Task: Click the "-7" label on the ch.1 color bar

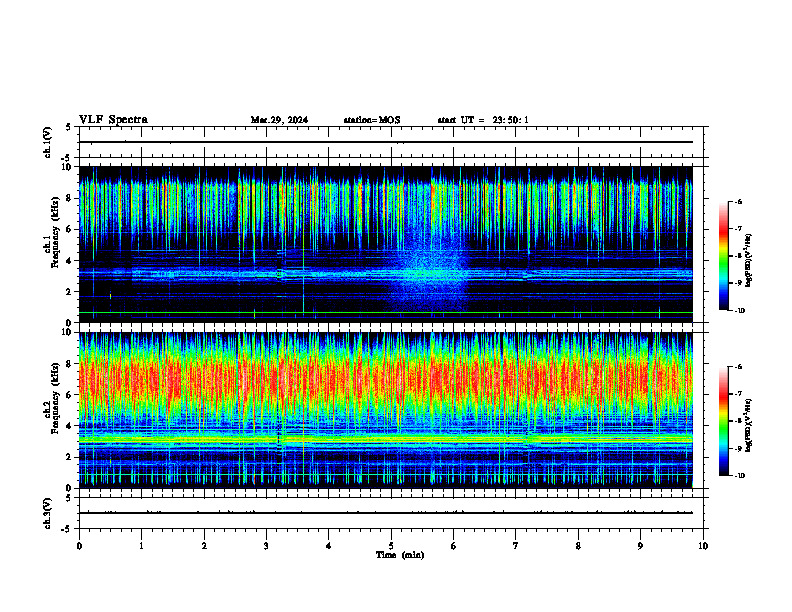Action: (739, 229)
